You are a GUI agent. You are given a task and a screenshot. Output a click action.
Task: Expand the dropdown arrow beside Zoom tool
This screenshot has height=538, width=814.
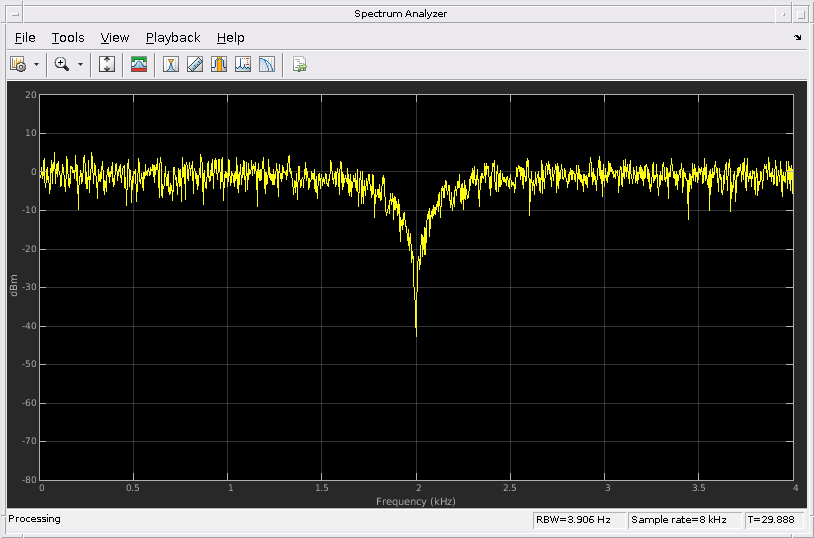point(80,64)
